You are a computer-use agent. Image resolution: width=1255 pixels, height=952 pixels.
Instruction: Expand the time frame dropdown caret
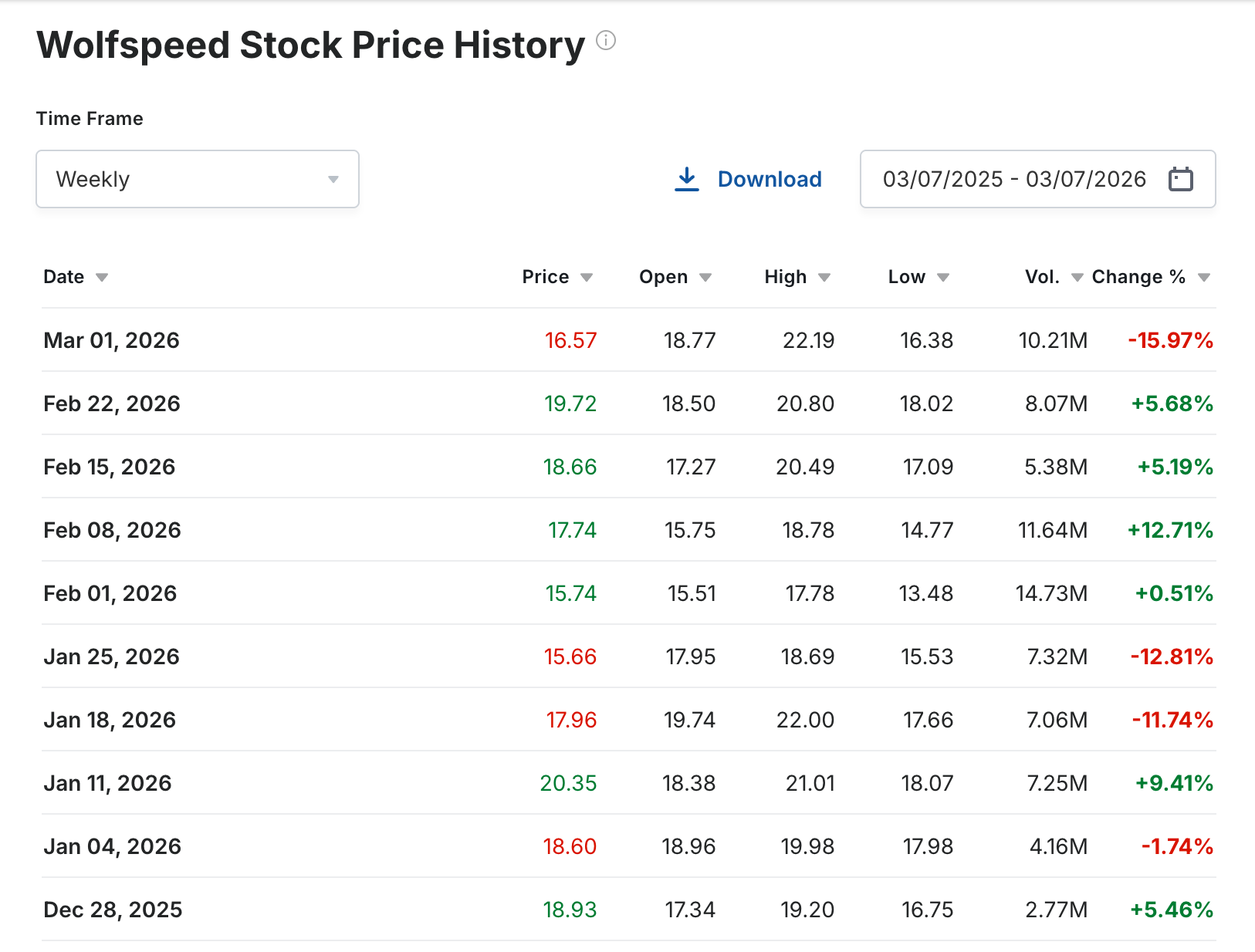coord(333,180)
